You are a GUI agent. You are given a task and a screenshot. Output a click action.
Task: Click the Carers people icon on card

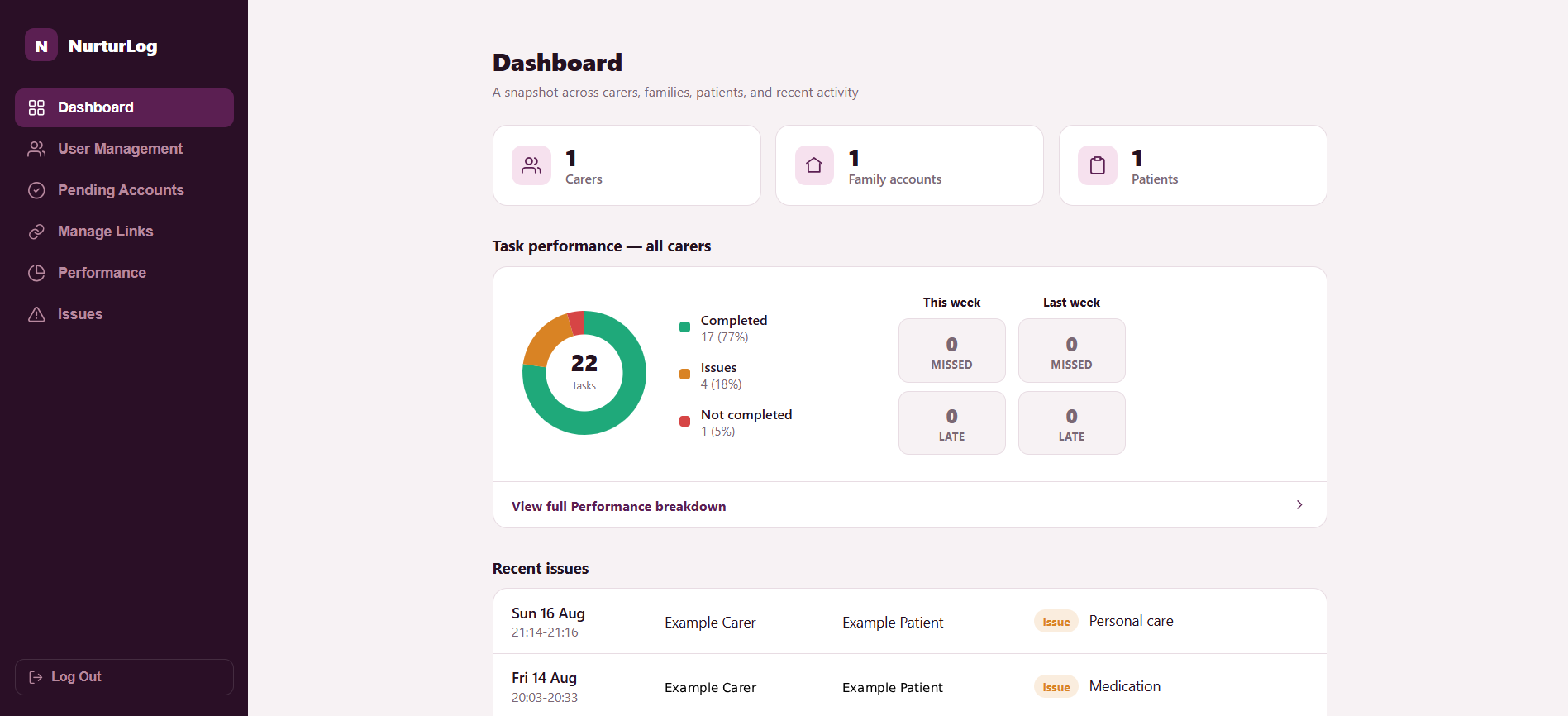[531, 165]
